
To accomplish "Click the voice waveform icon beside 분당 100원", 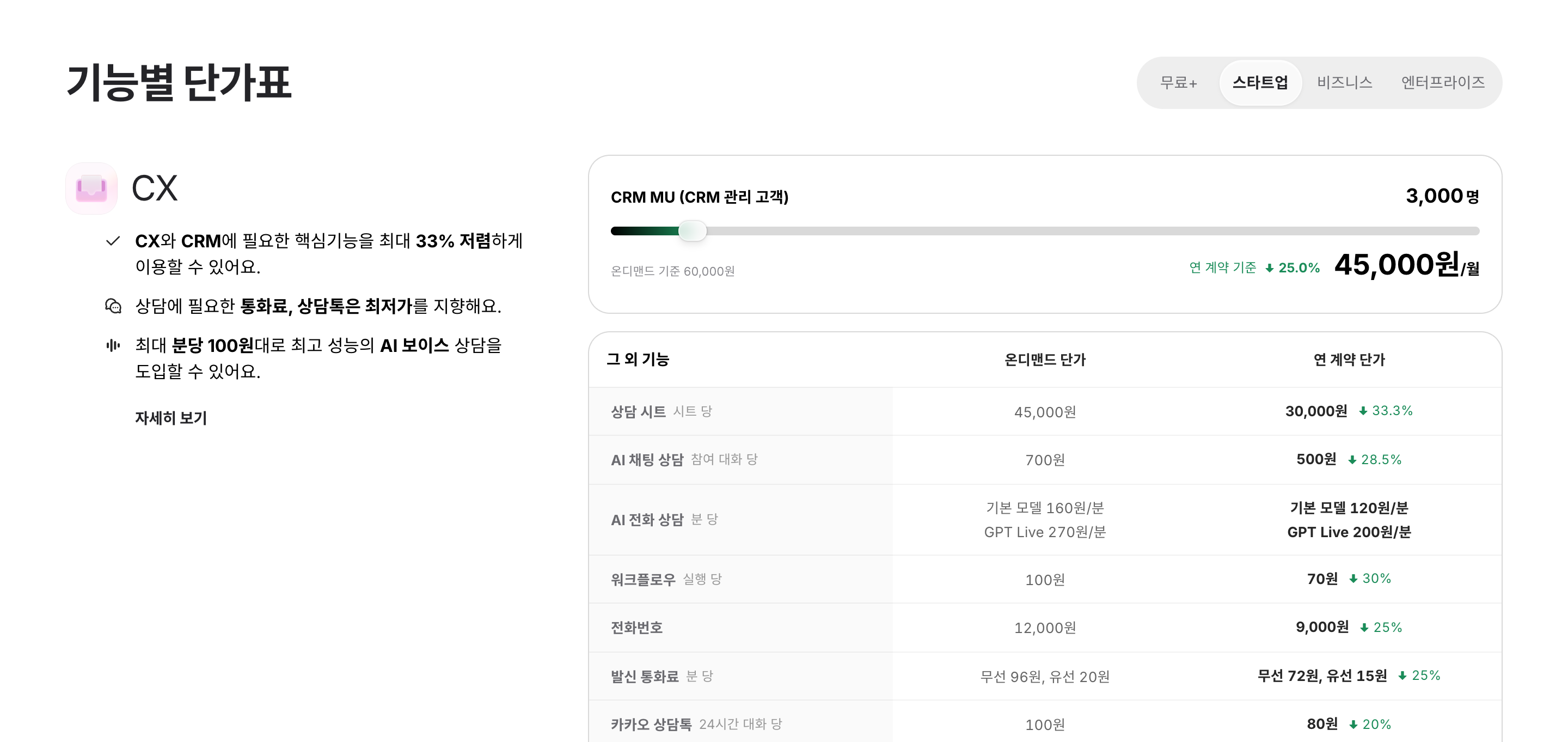I will point(113,345).
